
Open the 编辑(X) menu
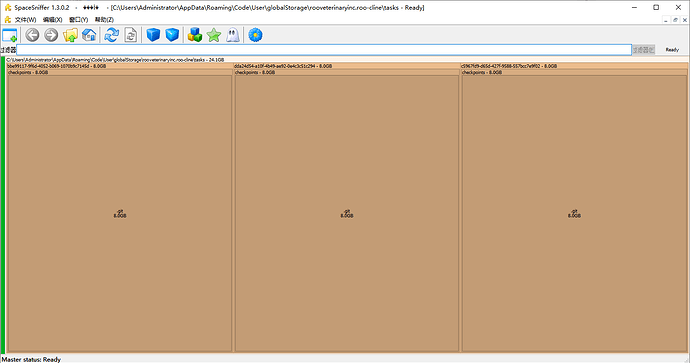[x=52, y=20]
